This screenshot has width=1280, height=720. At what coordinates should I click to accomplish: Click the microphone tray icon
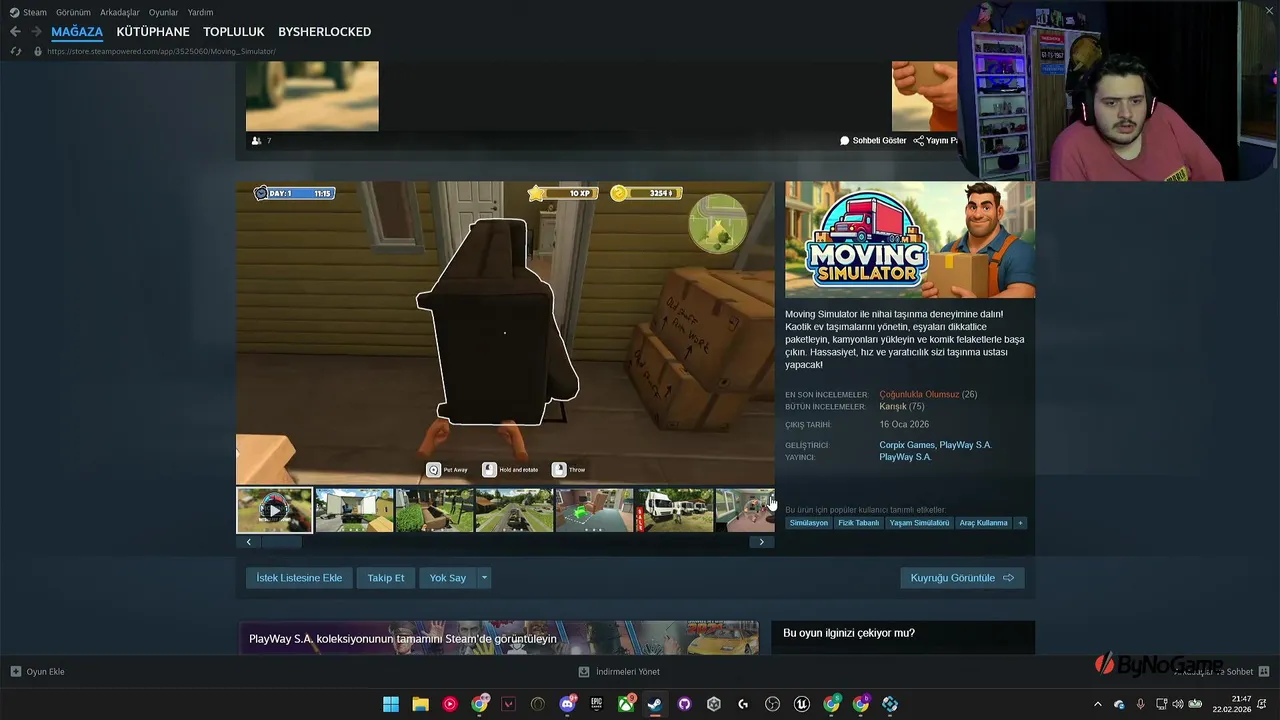(1141, 704)
